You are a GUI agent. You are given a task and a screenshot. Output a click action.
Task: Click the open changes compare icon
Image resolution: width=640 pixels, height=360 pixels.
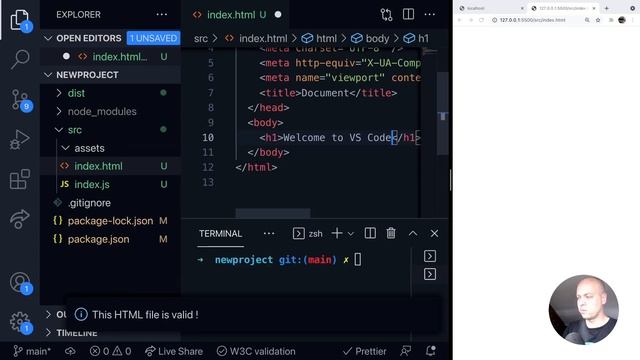coord(386,15)
